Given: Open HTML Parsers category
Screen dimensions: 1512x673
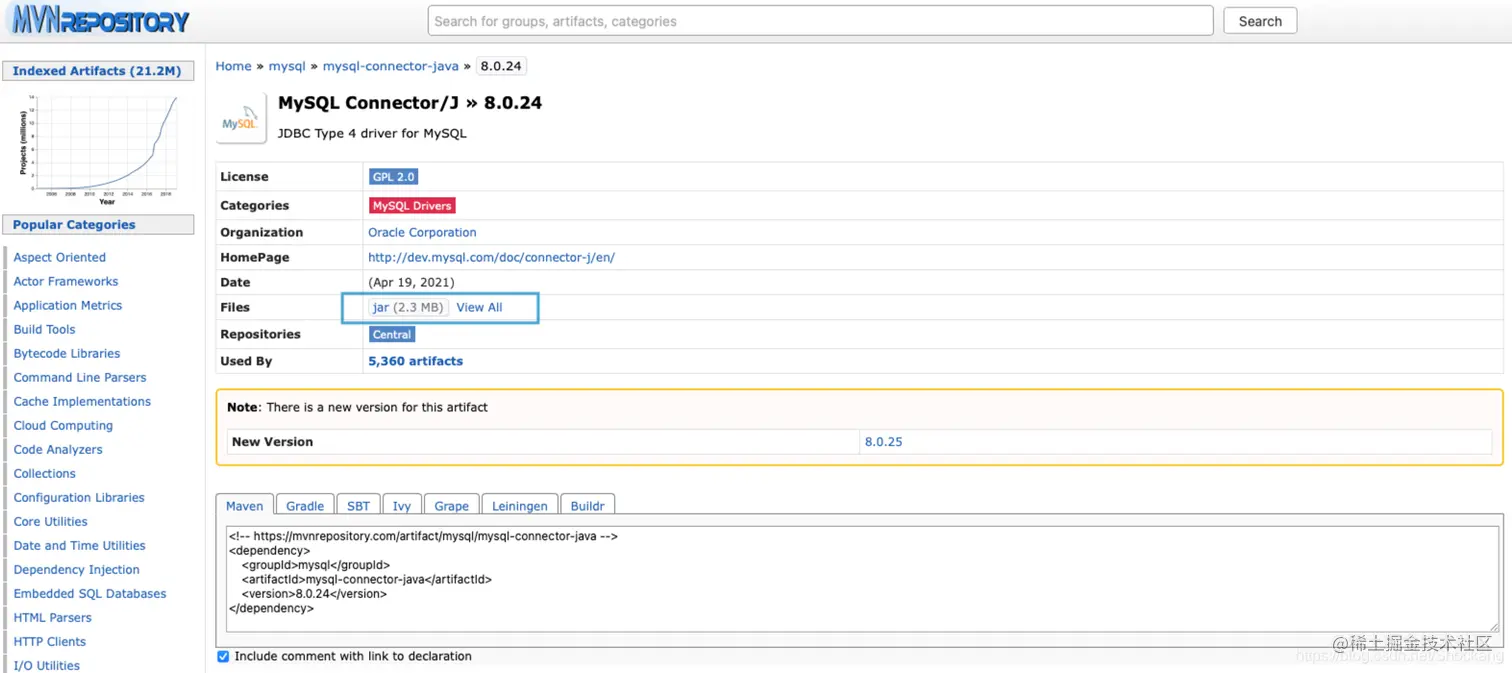Looking at the screenshot, I should point(52,617).
